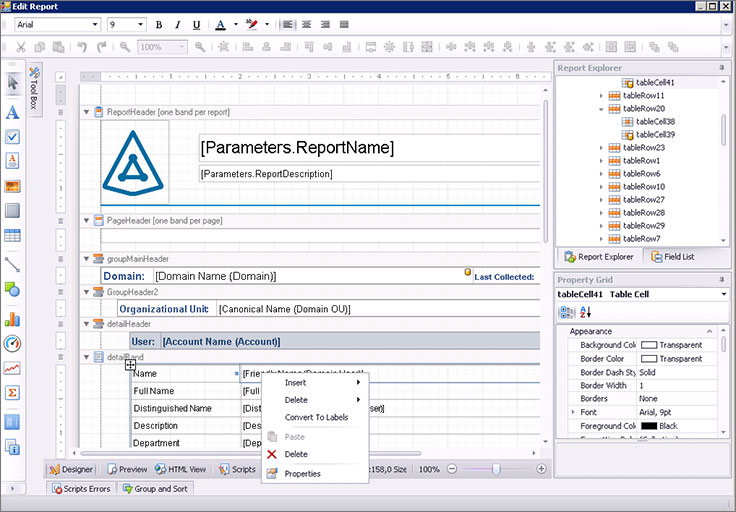Select the Shape control tool
The height and width of the screenshot is (512, 736).
[x=13, y=290]
